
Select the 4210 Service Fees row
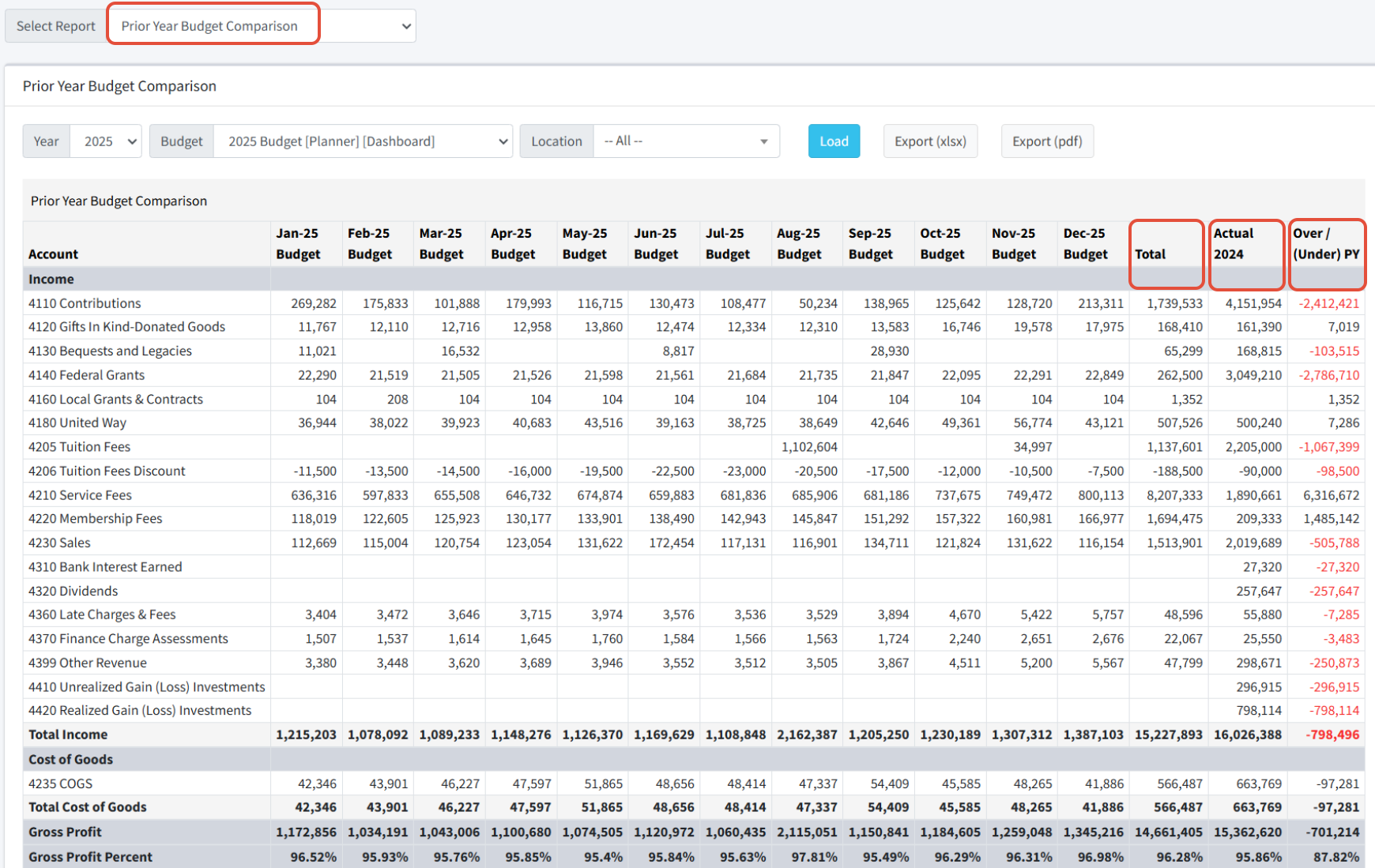tap(694, 495)
